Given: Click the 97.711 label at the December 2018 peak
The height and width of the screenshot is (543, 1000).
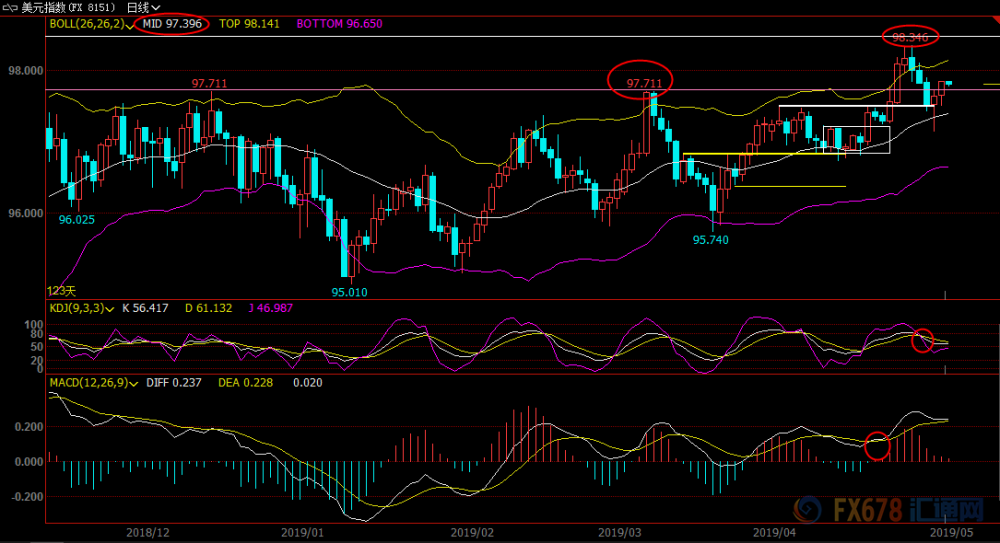Looking at the screenshot, I should click(x=209, y=83).
